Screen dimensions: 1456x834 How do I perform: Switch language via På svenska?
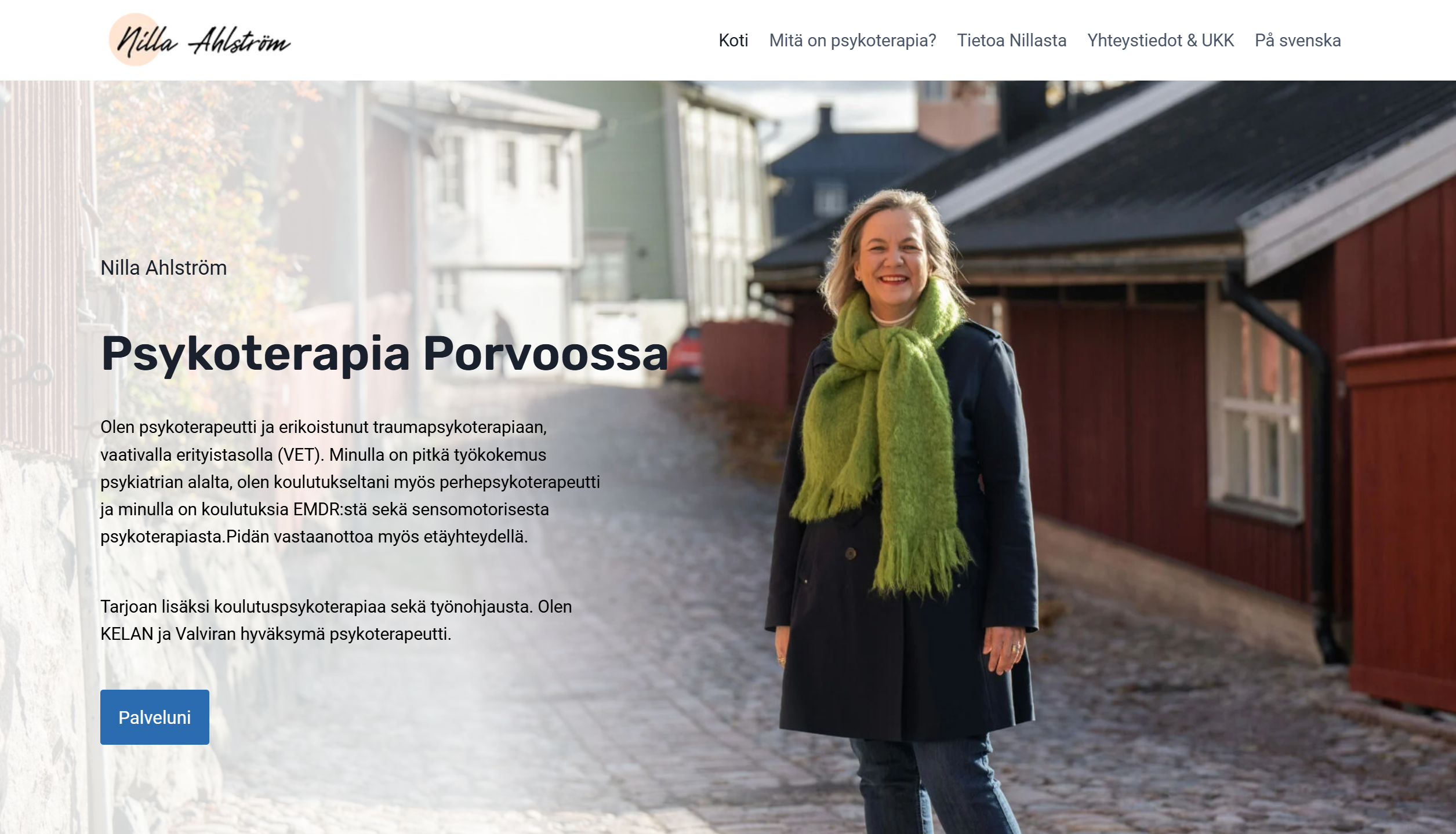click(x=1298, y=41)
